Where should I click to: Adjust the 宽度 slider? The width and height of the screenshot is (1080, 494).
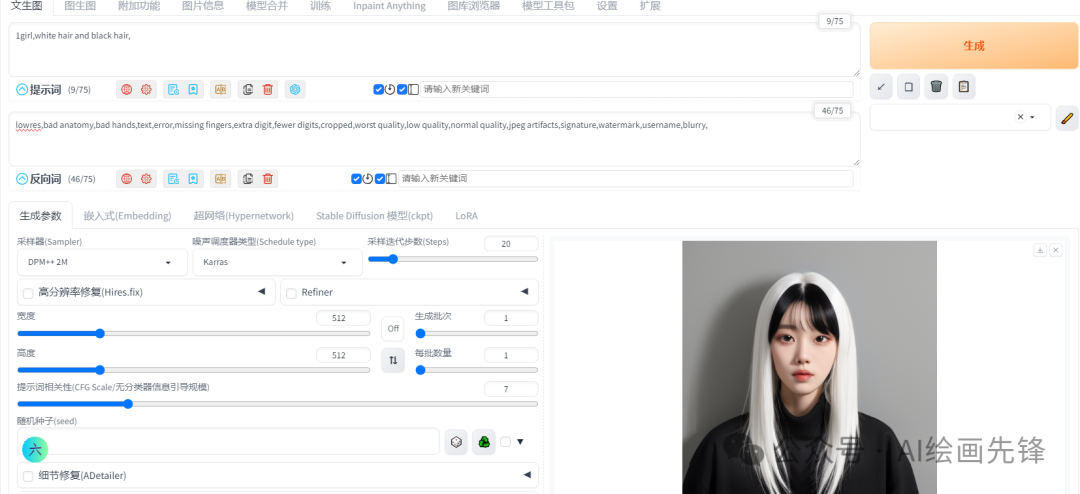pyautogui.click(x=194, y=333)
